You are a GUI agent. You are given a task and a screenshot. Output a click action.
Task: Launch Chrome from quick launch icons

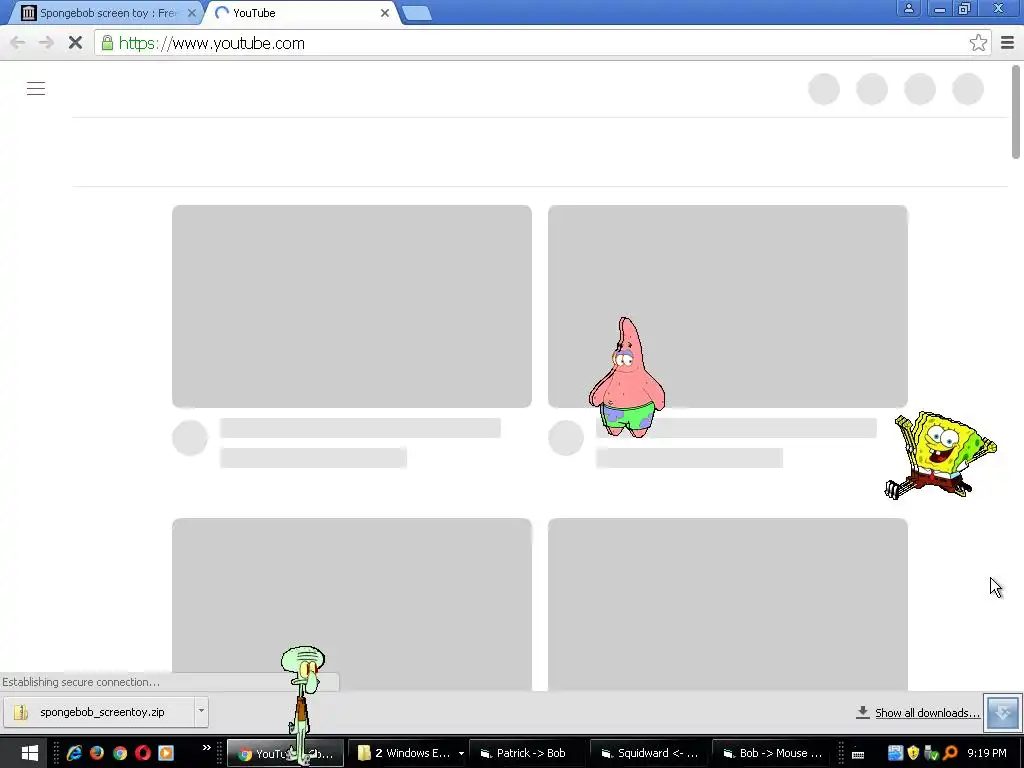tap(120, 753)
